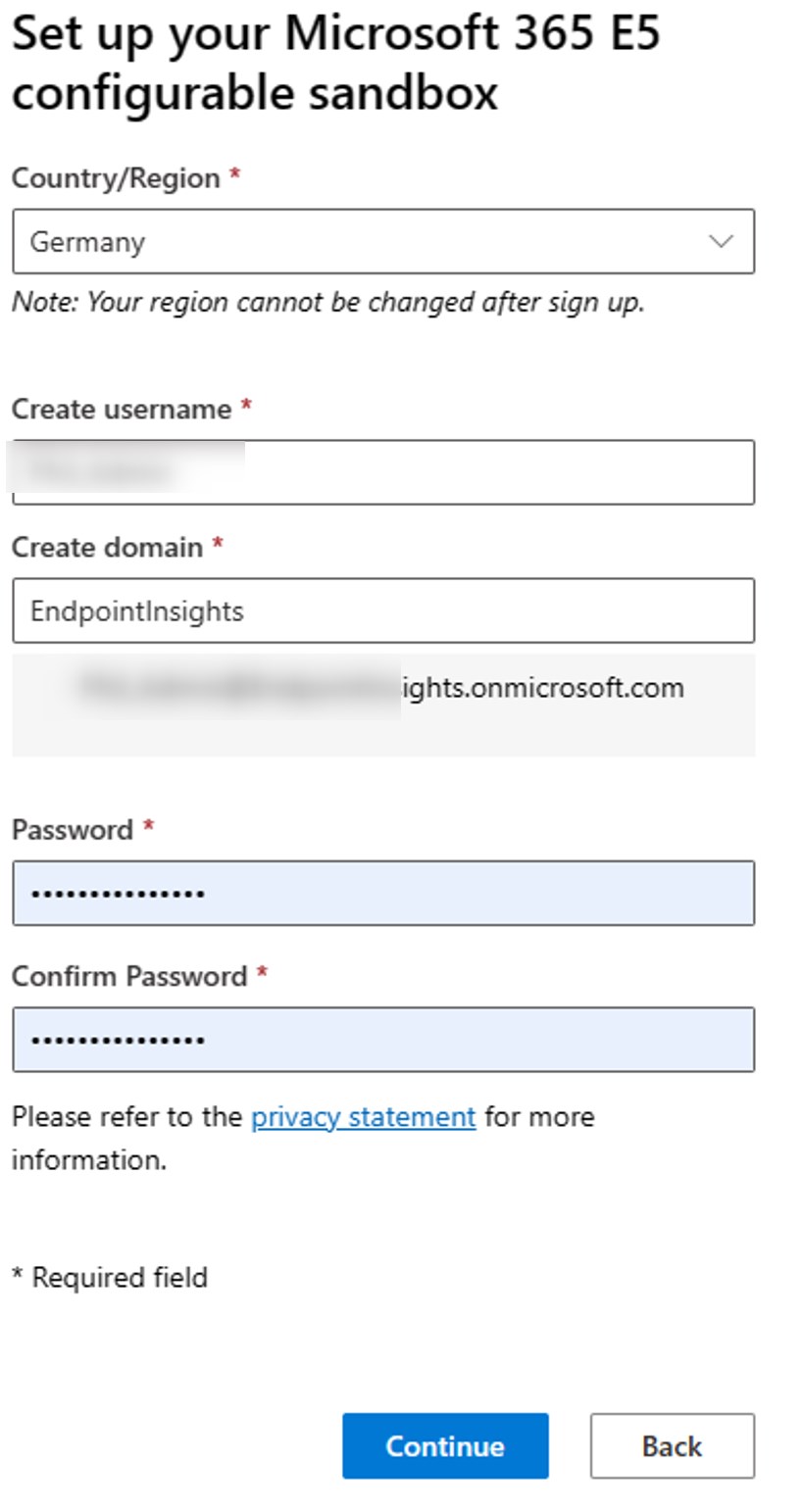
Task: Click the Back button
Action: point(672,1445)
